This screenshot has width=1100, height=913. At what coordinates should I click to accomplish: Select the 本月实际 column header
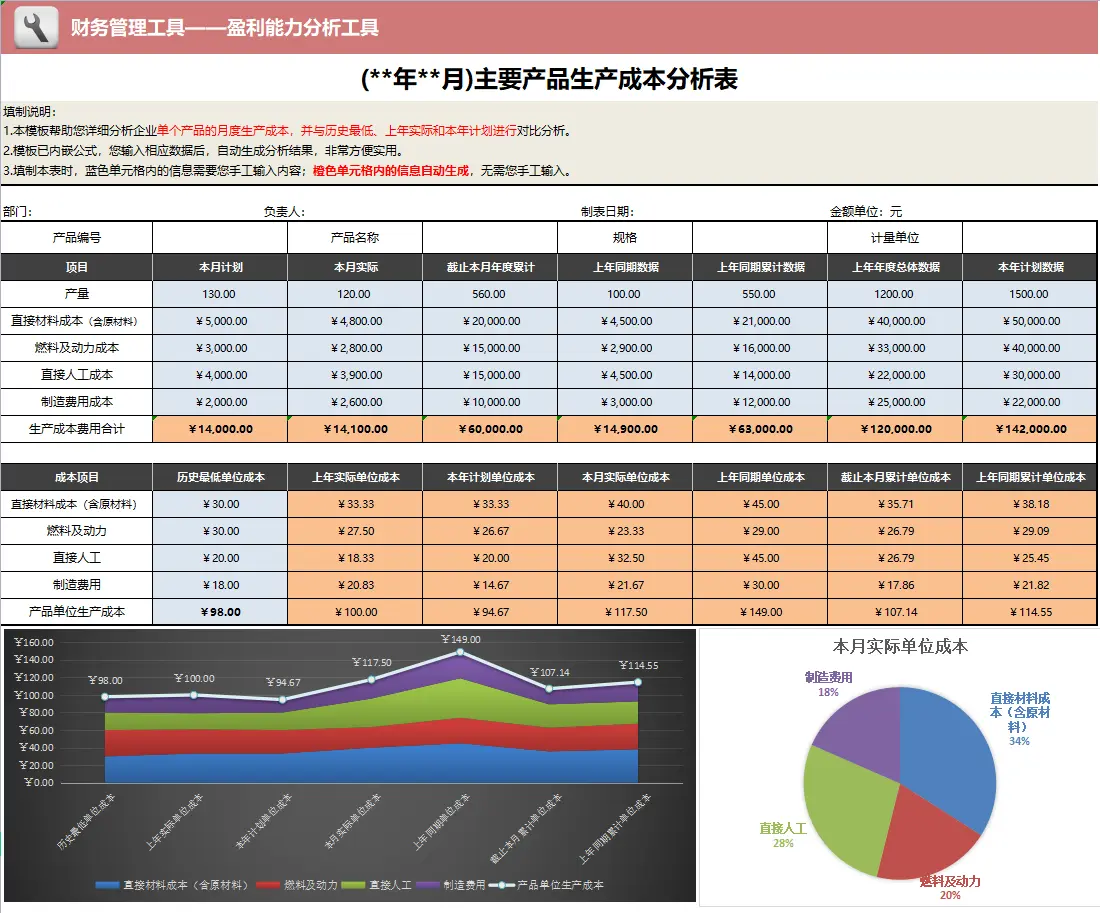point(355,267)
